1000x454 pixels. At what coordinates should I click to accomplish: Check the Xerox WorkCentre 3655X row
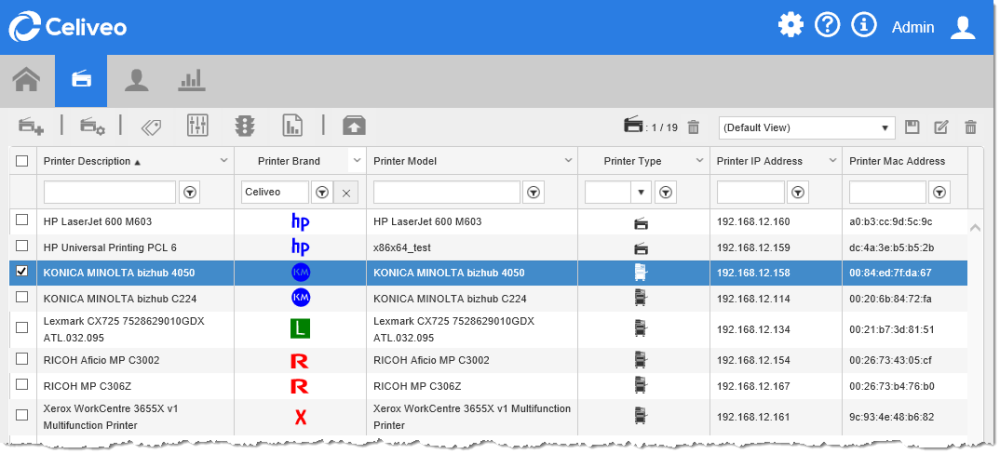22,415
